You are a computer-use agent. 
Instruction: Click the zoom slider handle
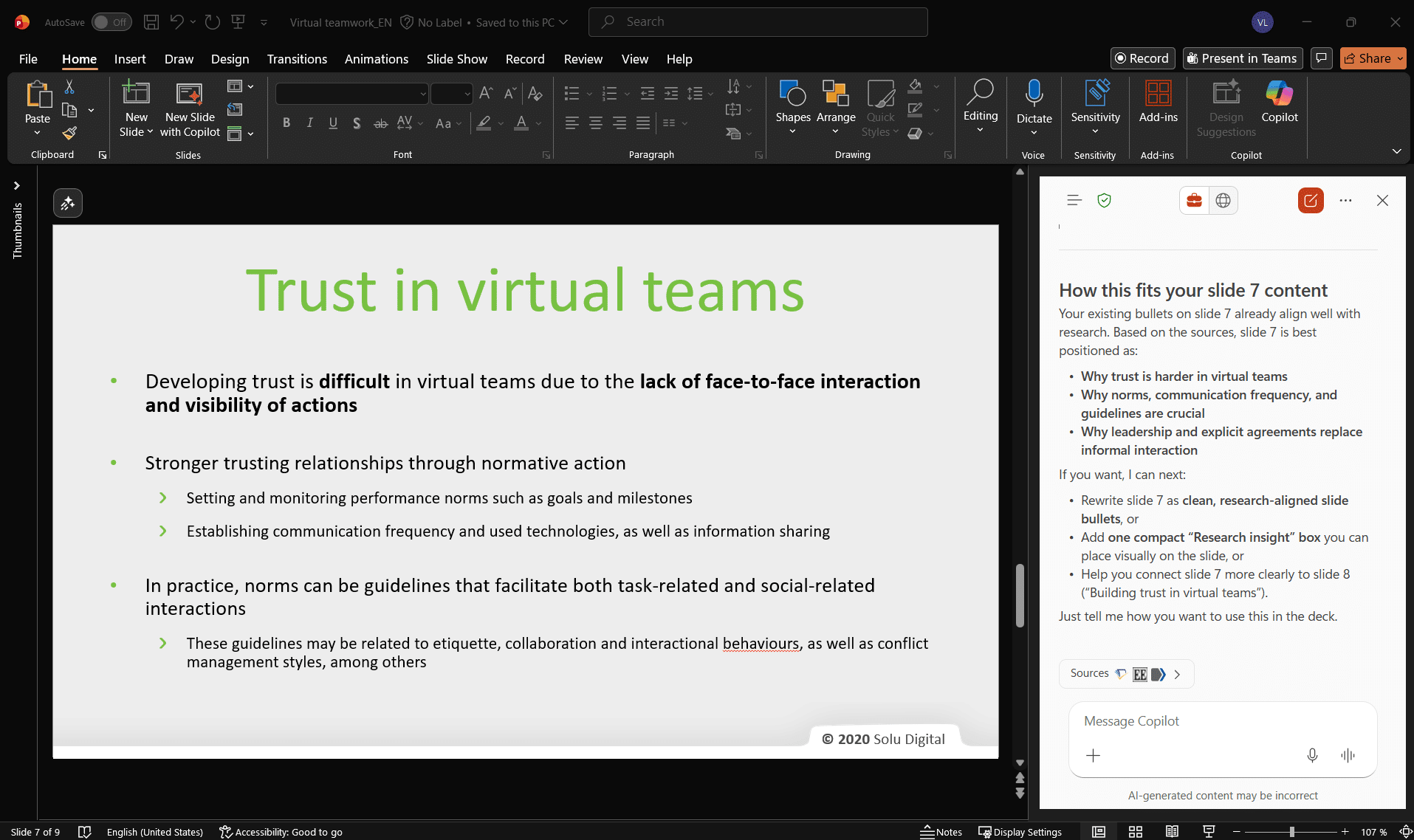click(1291, 832)
